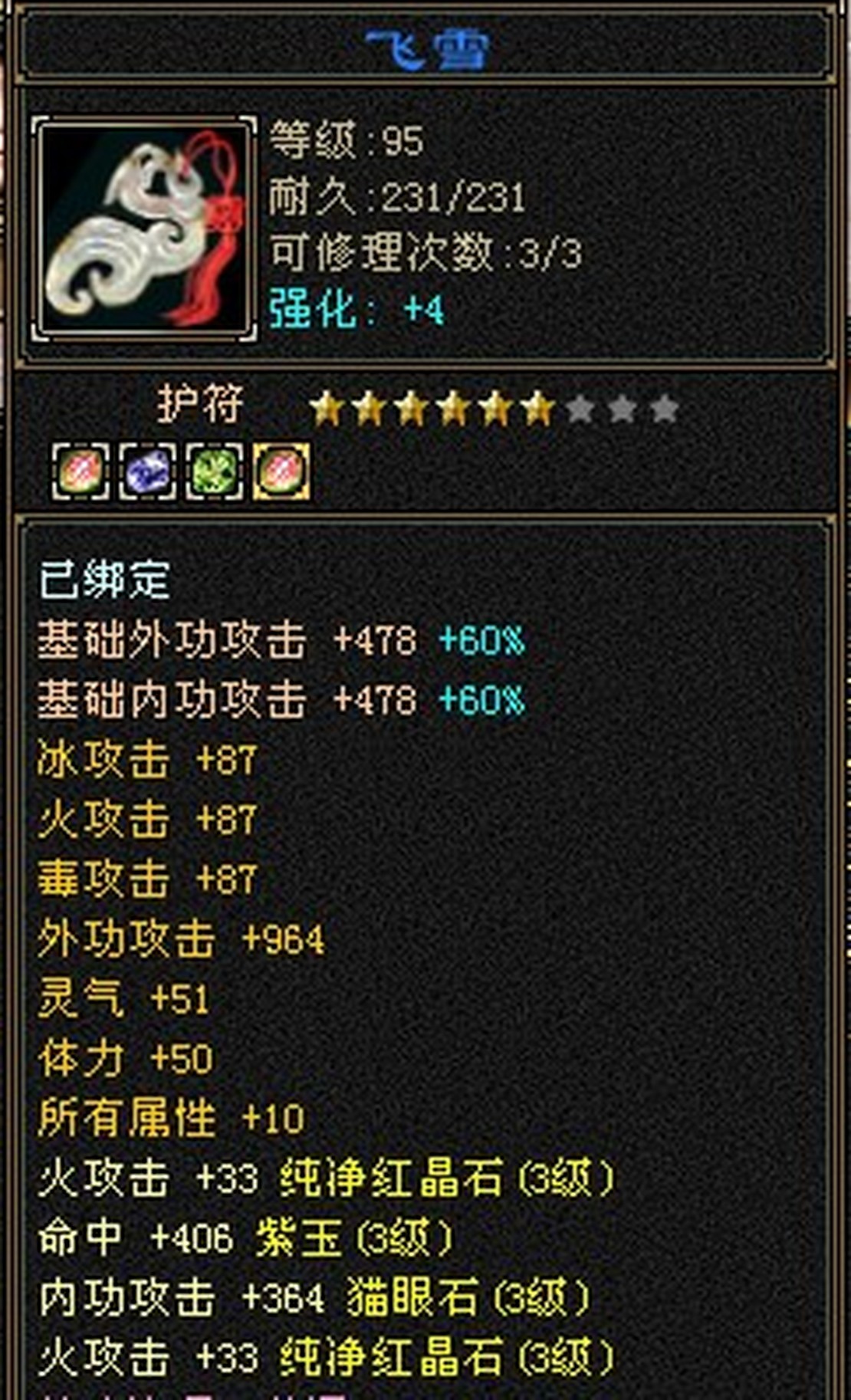851x1400 pixels.
Task: Click the sixth gold star
Action: [x=537, y=409]
